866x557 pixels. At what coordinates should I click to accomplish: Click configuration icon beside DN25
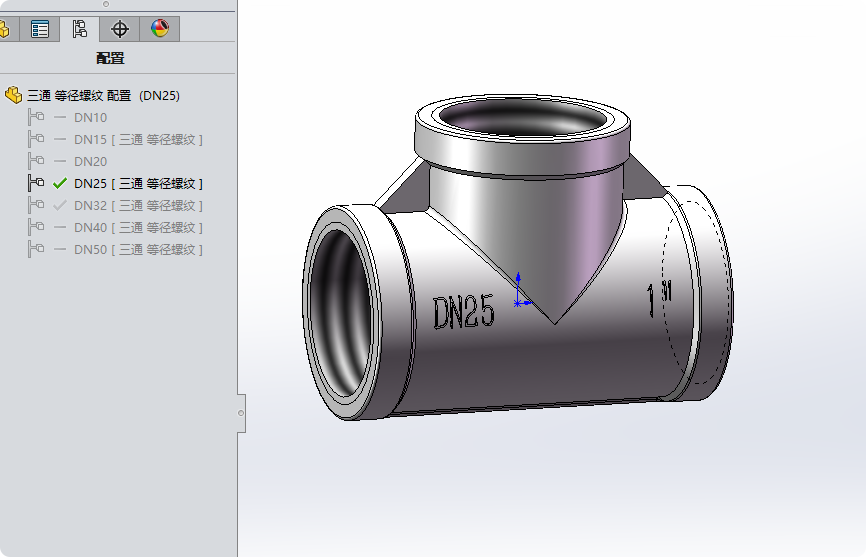click(36, 183)
